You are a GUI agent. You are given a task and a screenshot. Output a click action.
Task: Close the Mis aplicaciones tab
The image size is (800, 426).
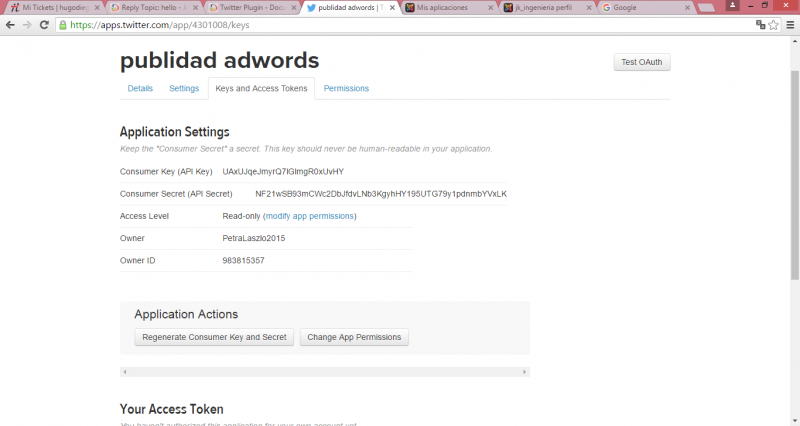[490, 8]
